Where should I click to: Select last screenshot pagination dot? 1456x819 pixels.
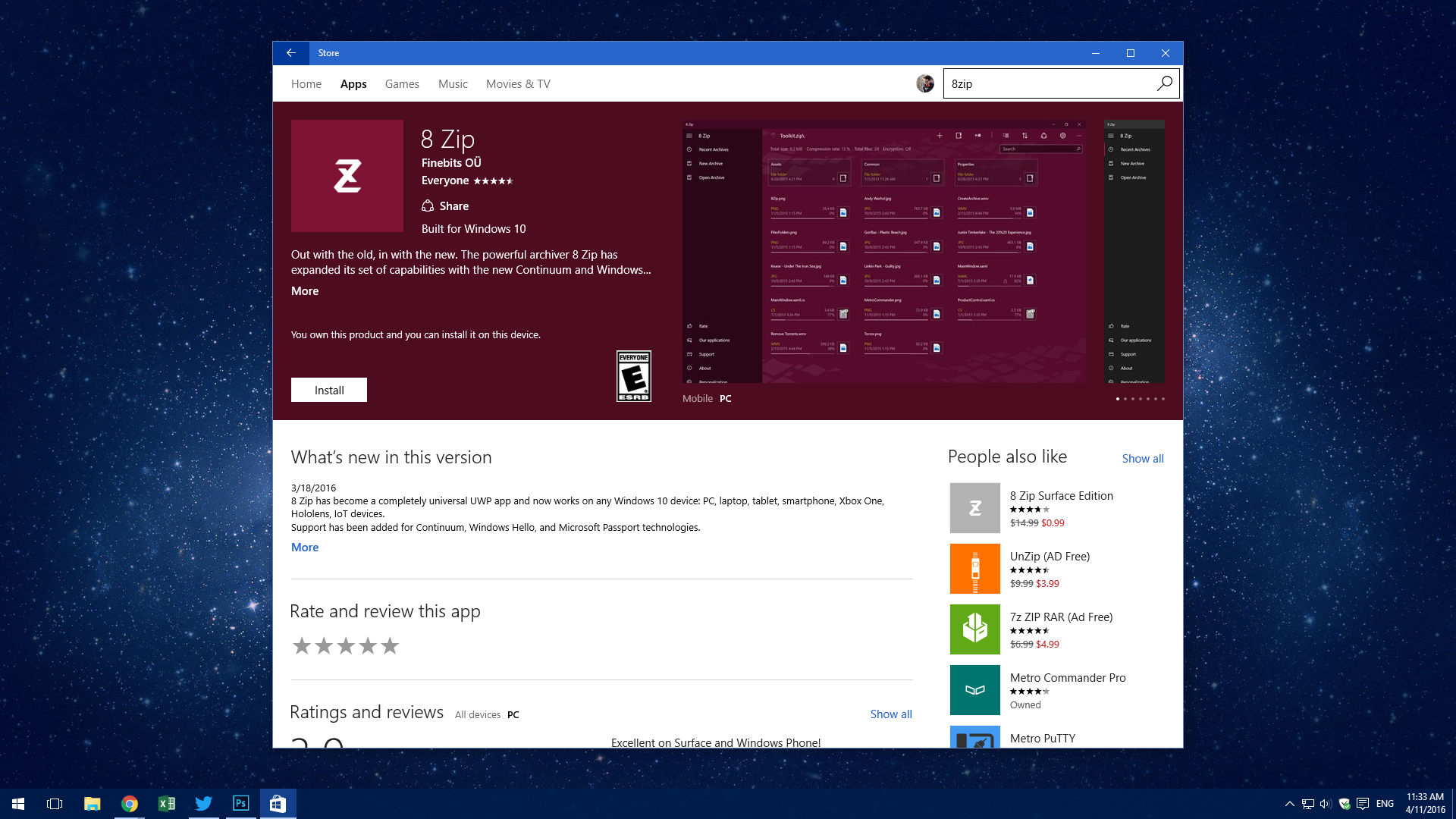[1163, 399]
